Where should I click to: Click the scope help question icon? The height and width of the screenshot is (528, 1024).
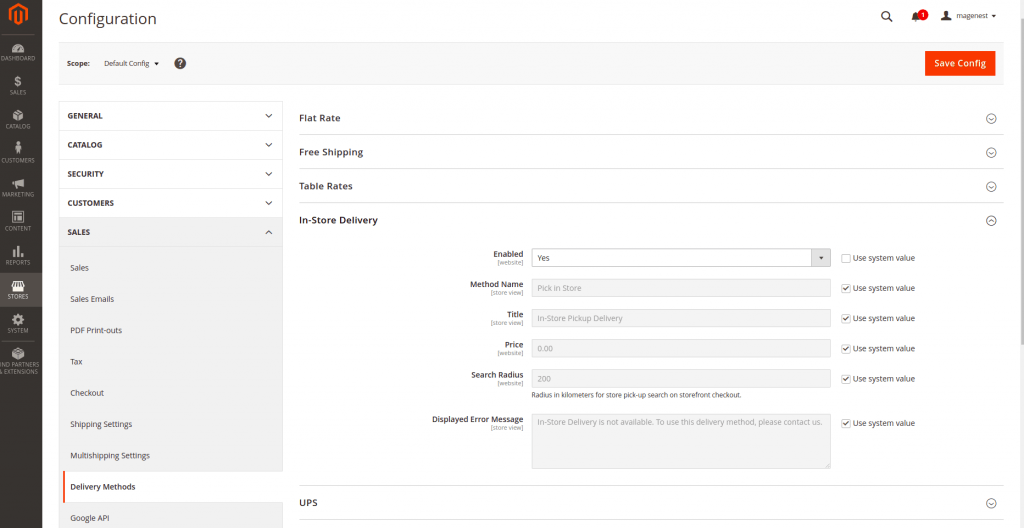click(x=180, y=63)
